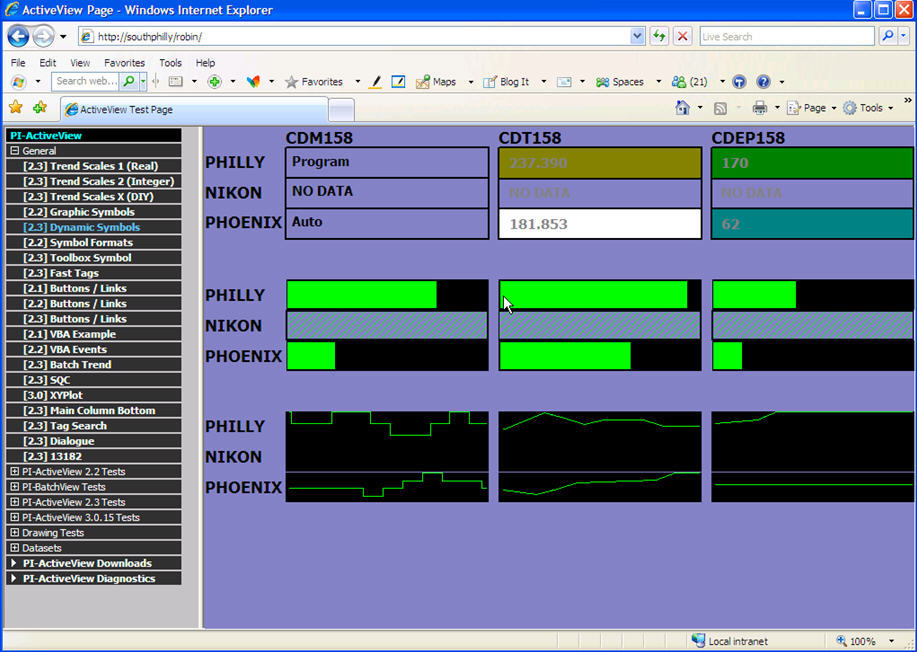
Task: Open the Live Search options dropdown arrow
Action: point(904,36)
